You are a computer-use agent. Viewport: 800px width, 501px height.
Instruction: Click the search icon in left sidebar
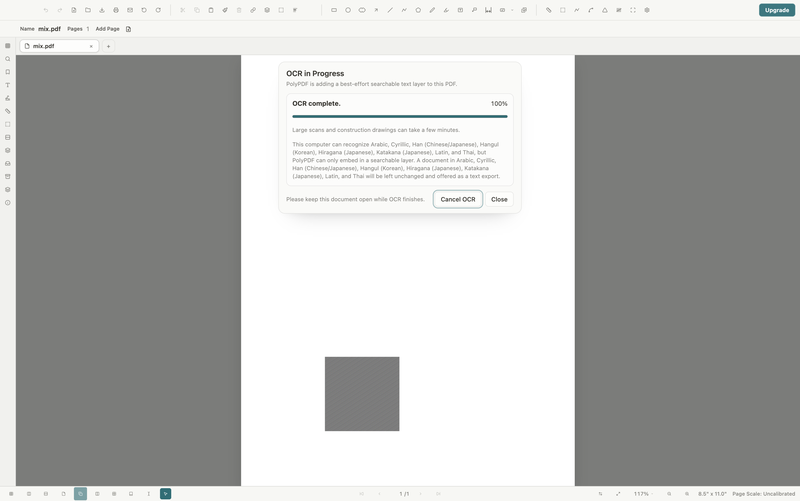click(x=8, y=59)
